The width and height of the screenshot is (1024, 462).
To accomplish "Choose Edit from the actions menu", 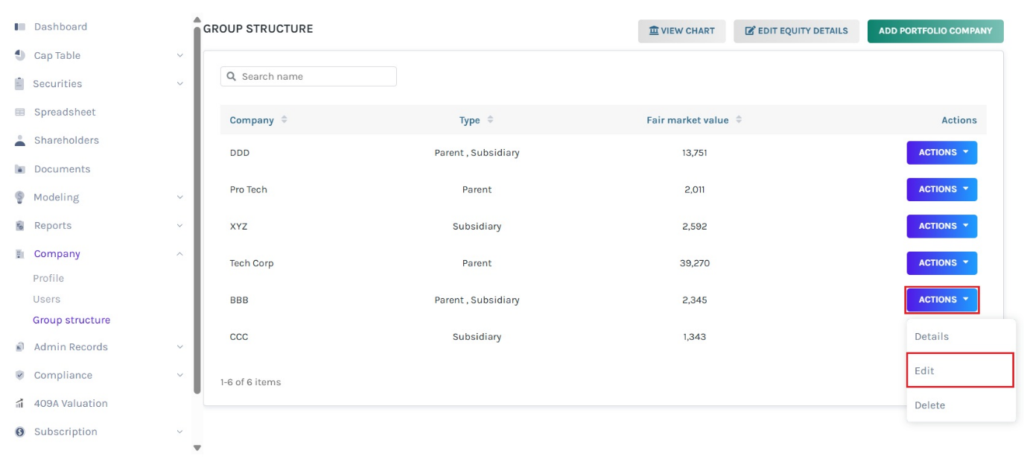I will point(959,371).
